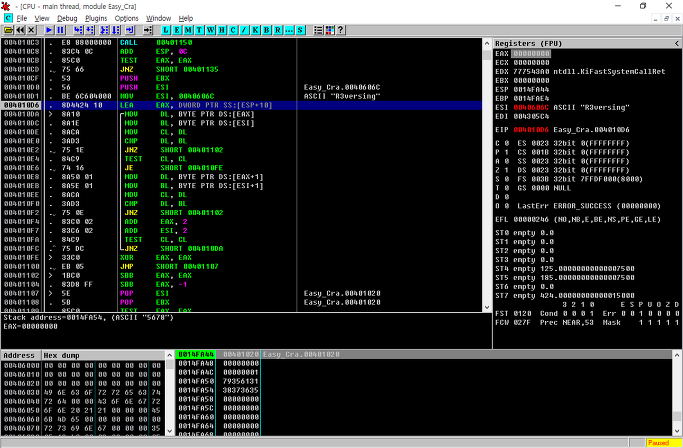683x448 pixels.
Task: Select the EAX register value 00000000
Action: coord(531,54)
